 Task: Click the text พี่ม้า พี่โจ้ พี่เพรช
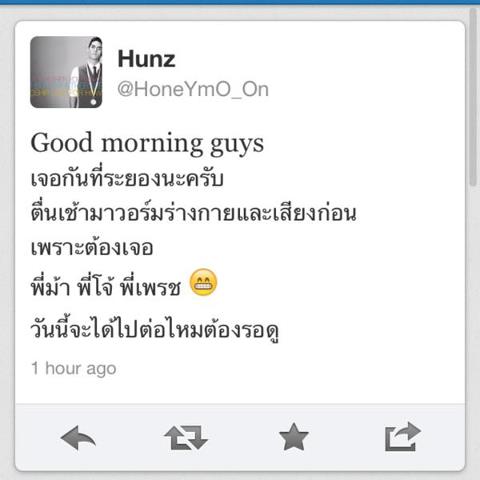pos(106,285)
